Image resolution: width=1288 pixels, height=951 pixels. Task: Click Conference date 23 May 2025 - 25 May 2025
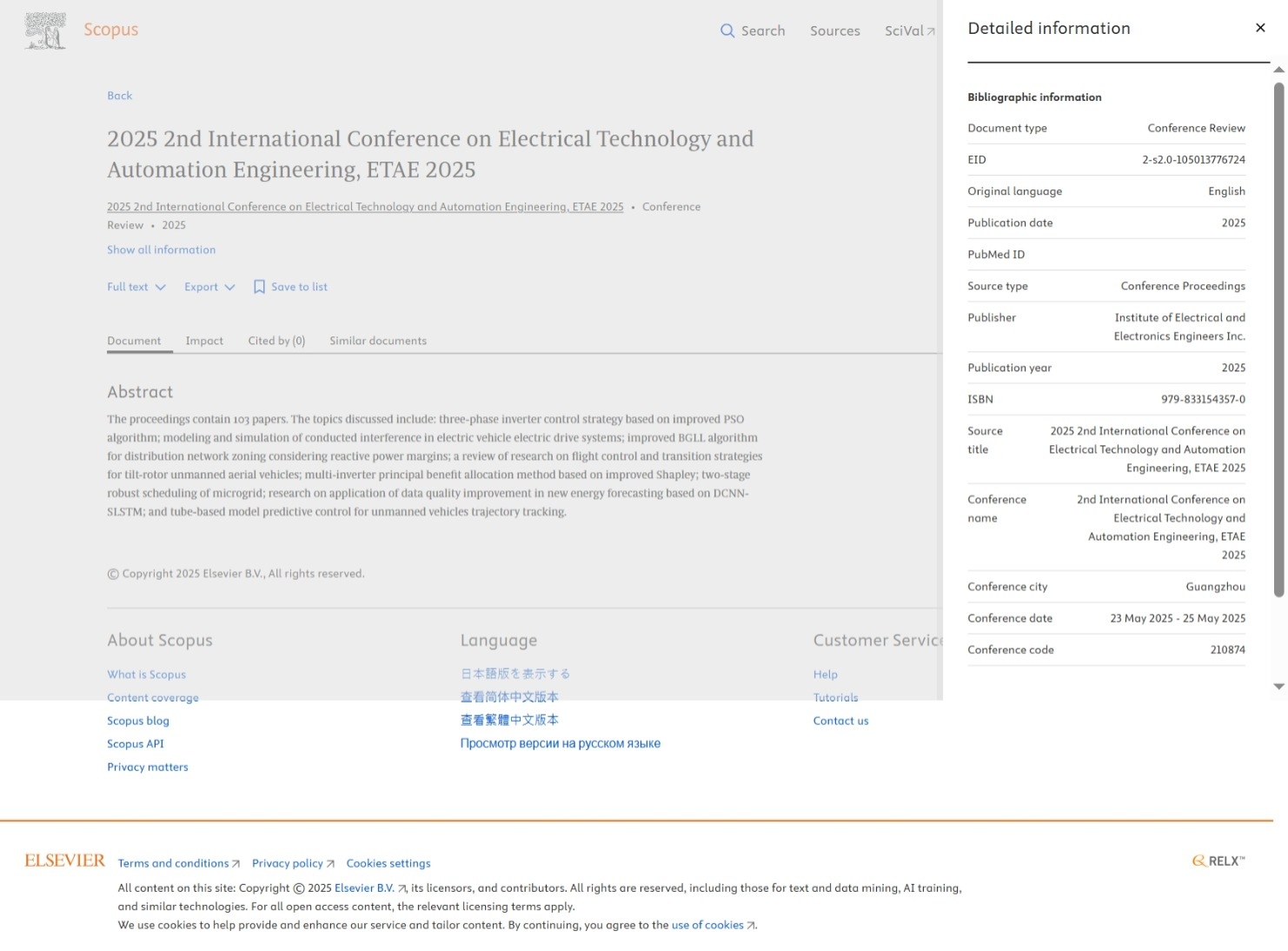(1178, 618)
